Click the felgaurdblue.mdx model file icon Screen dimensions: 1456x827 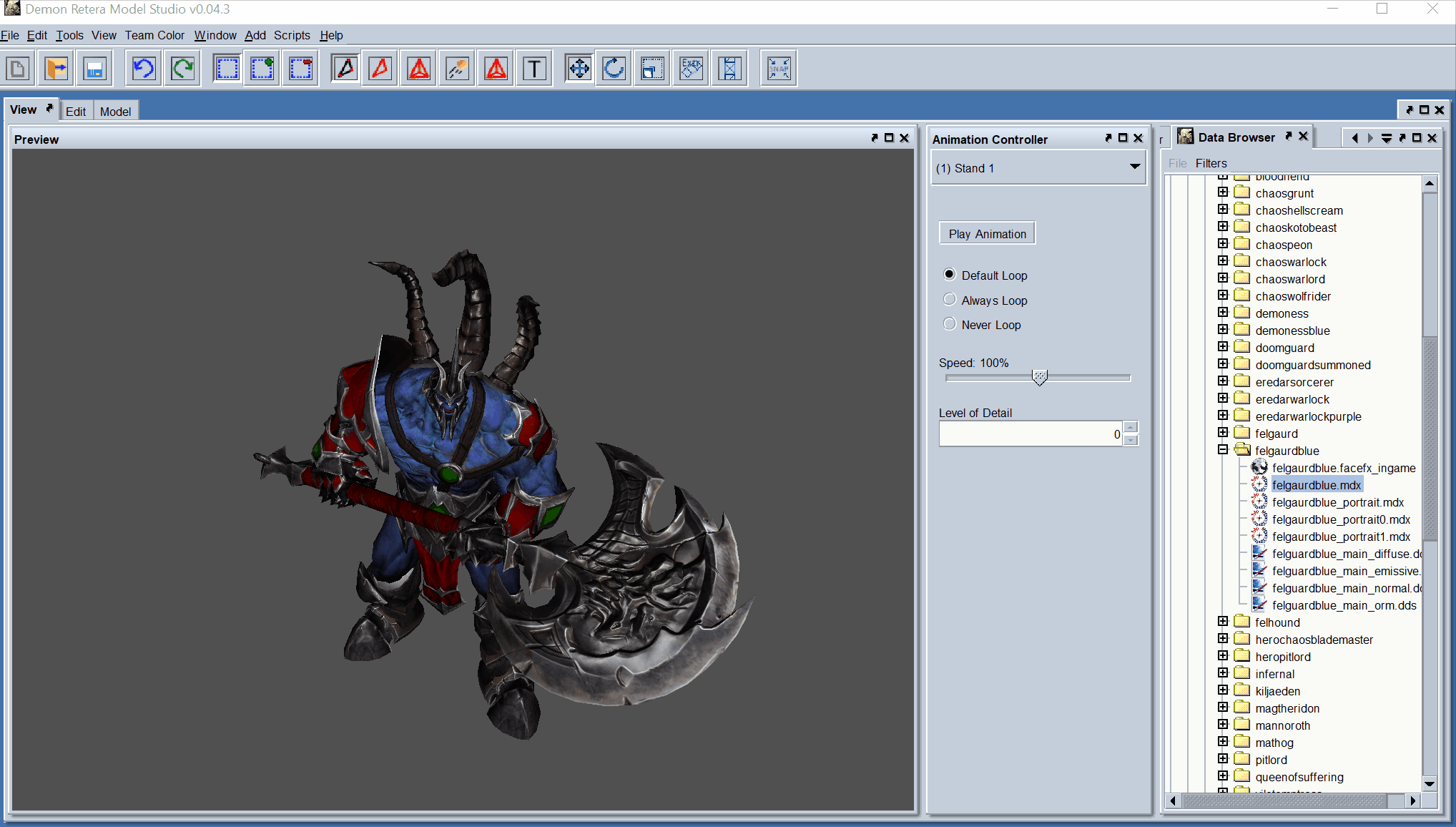coord(1259,485)
